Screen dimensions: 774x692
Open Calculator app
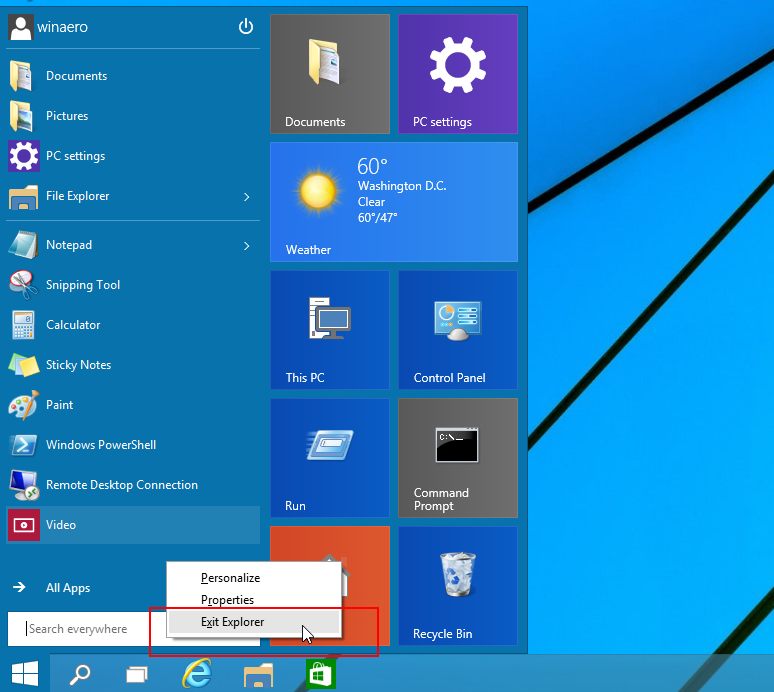tap(133, 325)
